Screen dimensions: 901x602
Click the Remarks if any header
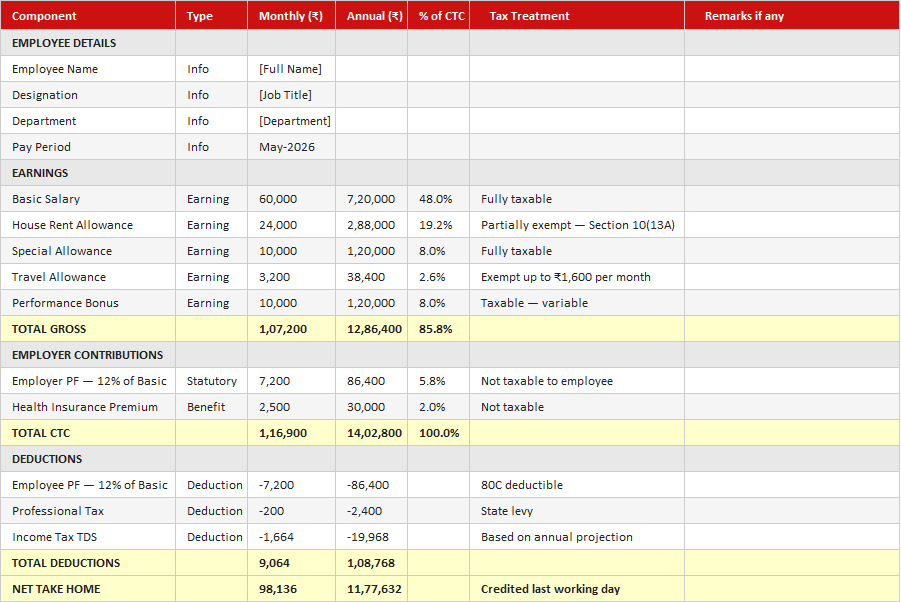(792, 16)
